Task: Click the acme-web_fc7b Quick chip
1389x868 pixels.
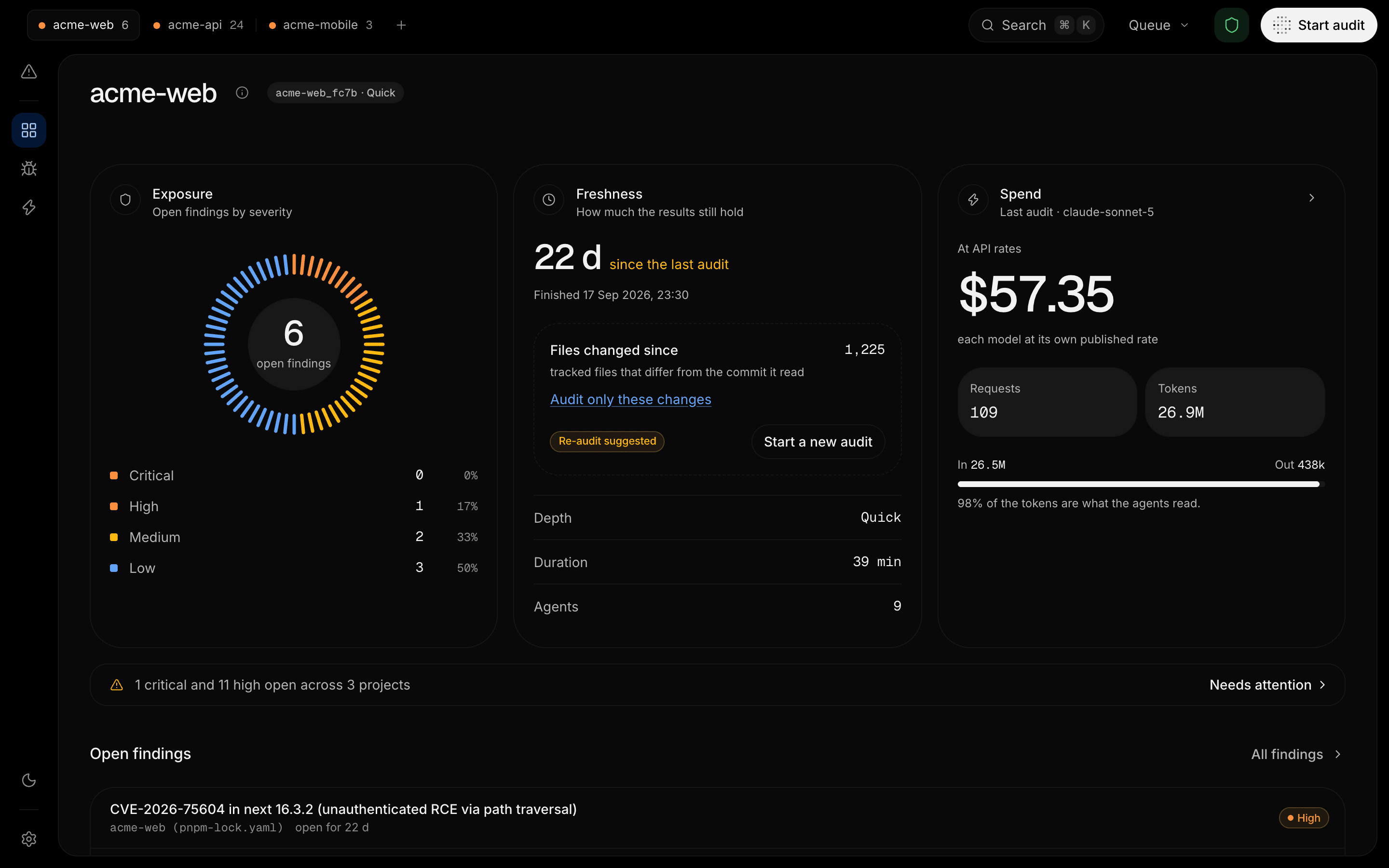Action: (x=335, y=93)
